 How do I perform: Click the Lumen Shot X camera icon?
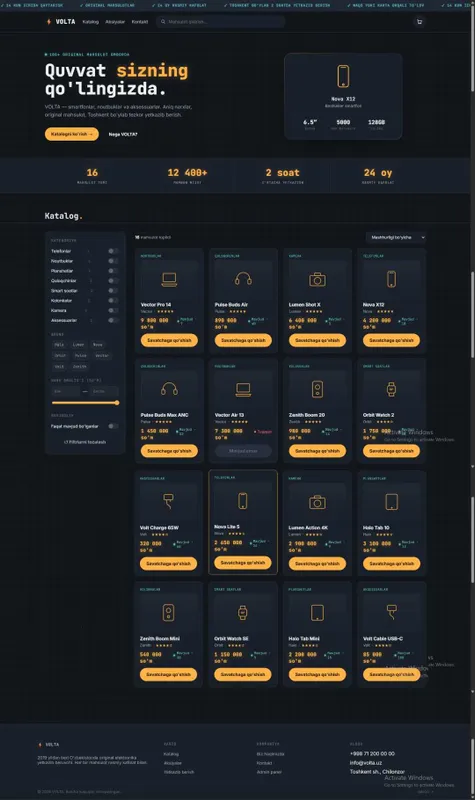[317, 279]
